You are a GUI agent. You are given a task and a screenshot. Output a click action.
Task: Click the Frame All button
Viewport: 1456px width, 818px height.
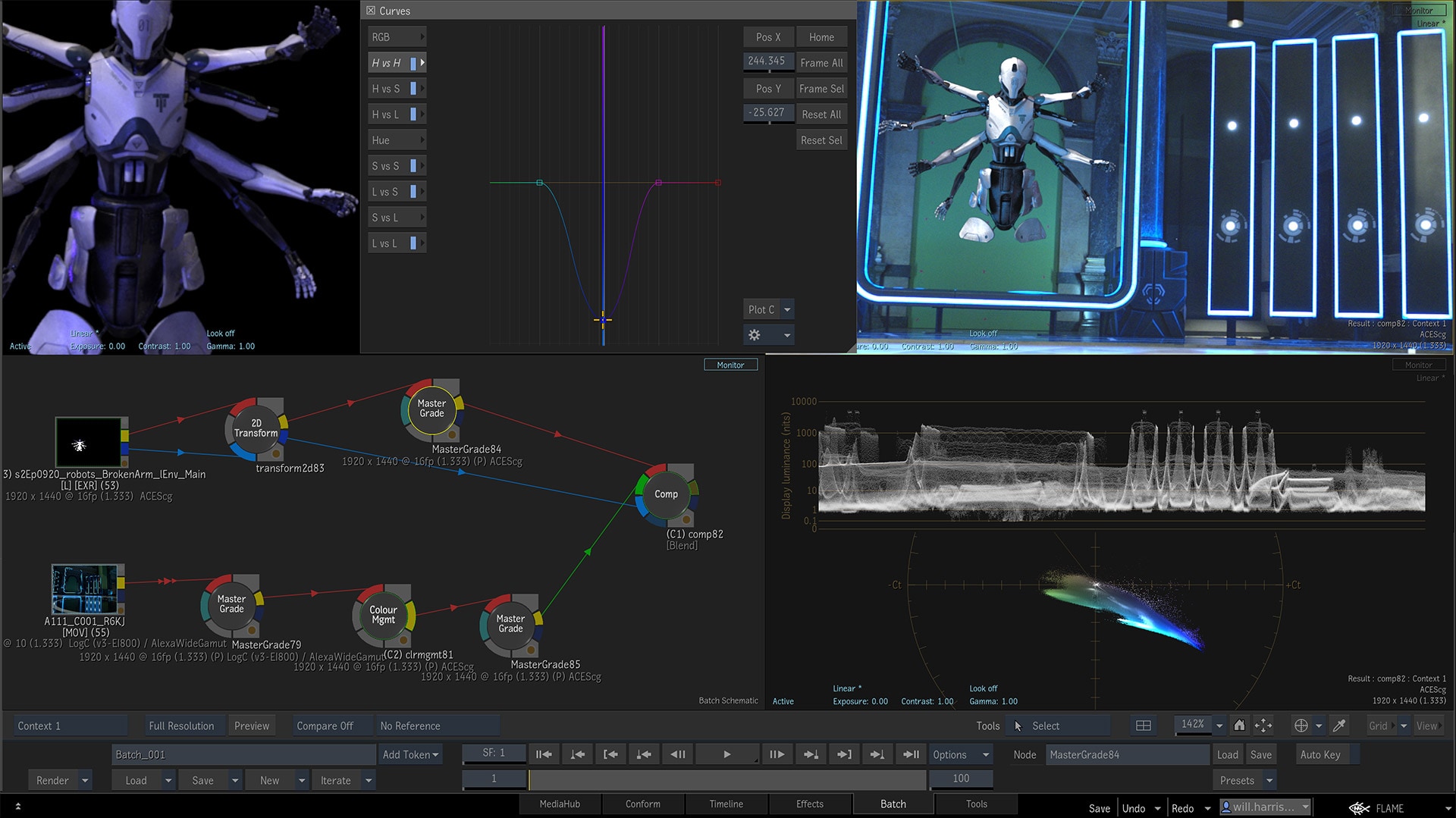[821, 63]
